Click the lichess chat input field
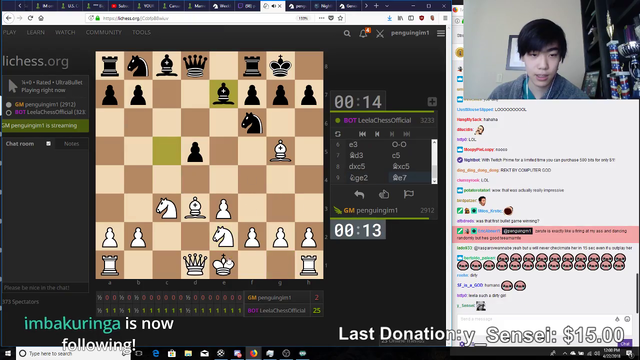Viewport: 640px width, 360px height. click(45, 288)
